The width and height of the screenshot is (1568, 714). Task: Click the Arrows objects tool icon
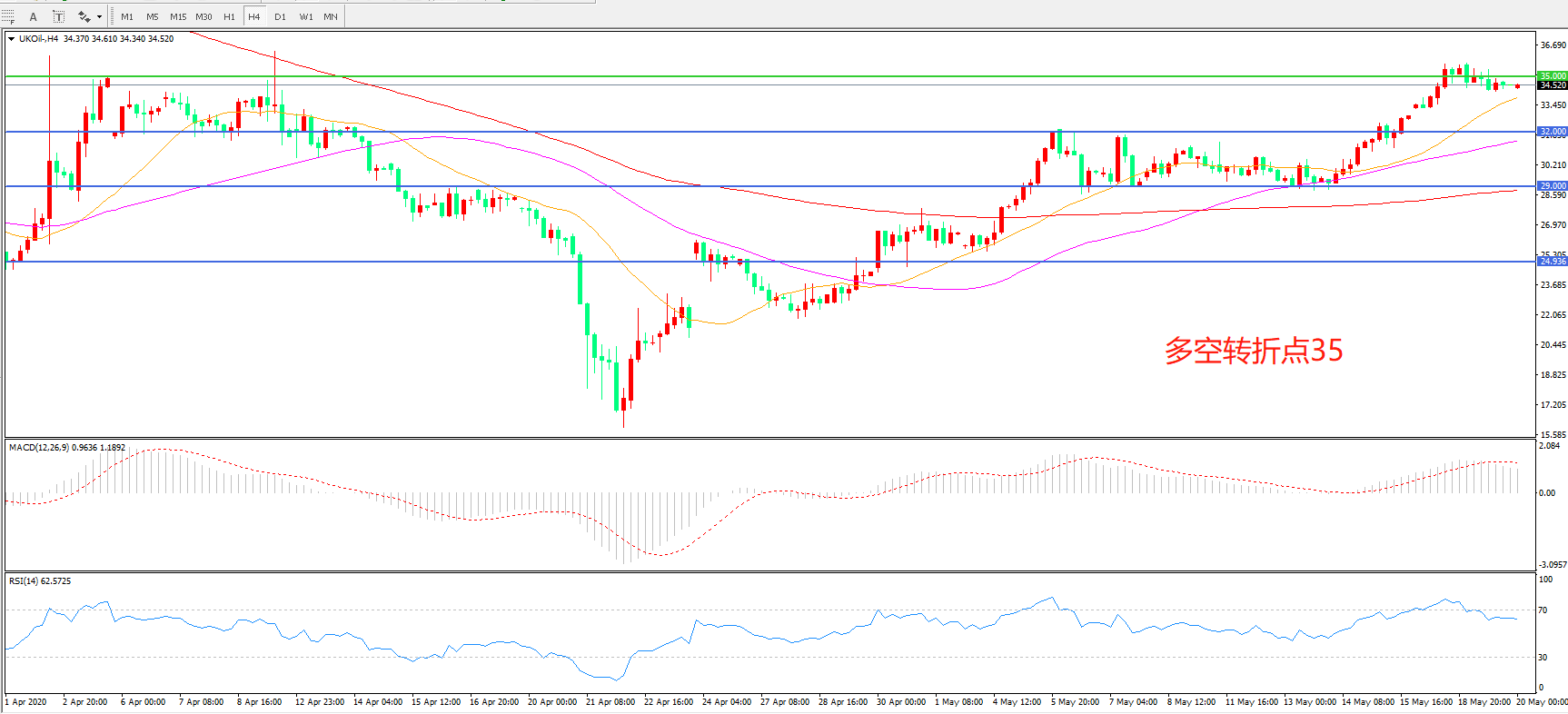pyautogui.click(x=84, y=16)
